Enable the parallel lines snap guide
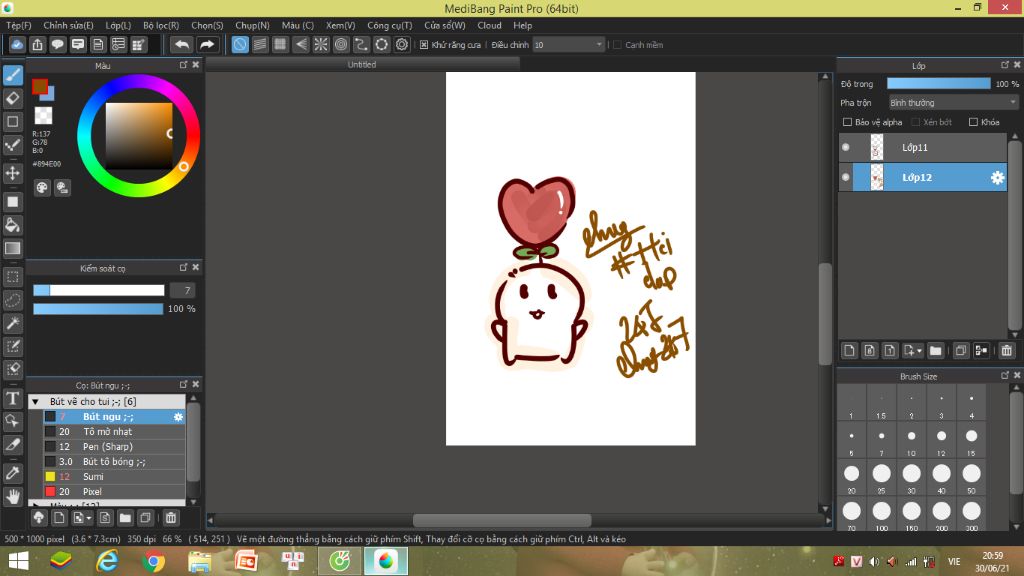 (260, 44)
